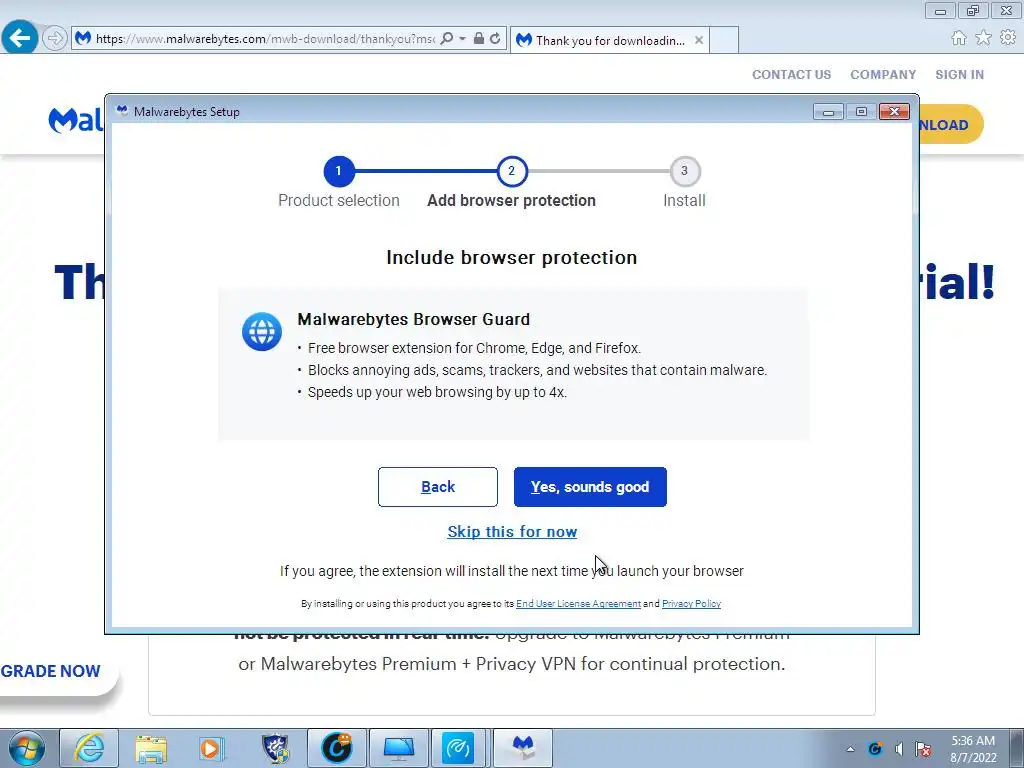The width and height of the screenshot is (1024, 768).
Task: Click the Malwarebytes Setup title bar icon
Action: (122, 111)
